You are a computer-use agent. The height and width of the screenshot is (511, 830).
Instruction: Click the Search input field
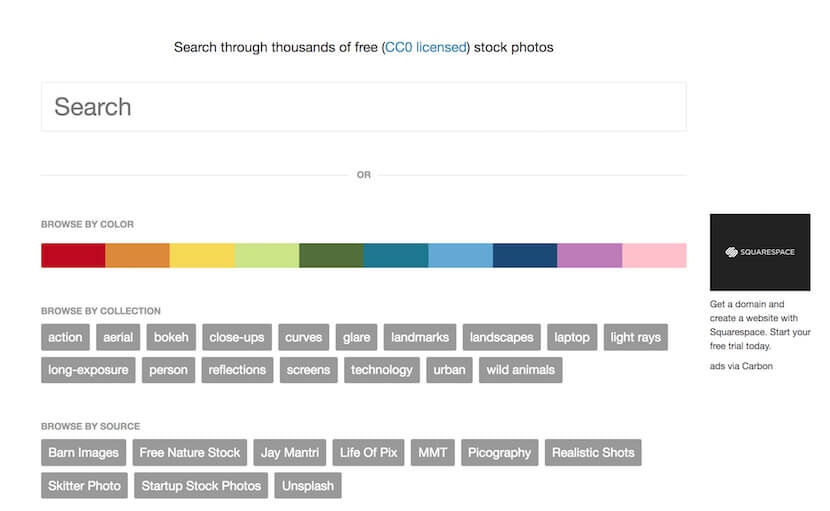click(x=363, y=107)
